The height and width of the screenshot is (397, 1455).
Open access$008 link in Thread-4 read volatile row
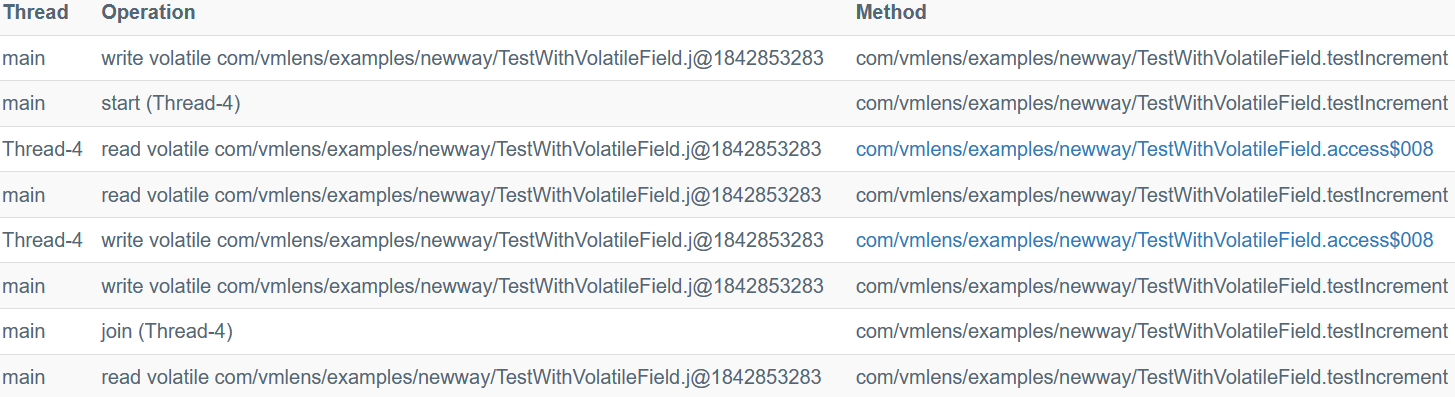click(1144, 149)
